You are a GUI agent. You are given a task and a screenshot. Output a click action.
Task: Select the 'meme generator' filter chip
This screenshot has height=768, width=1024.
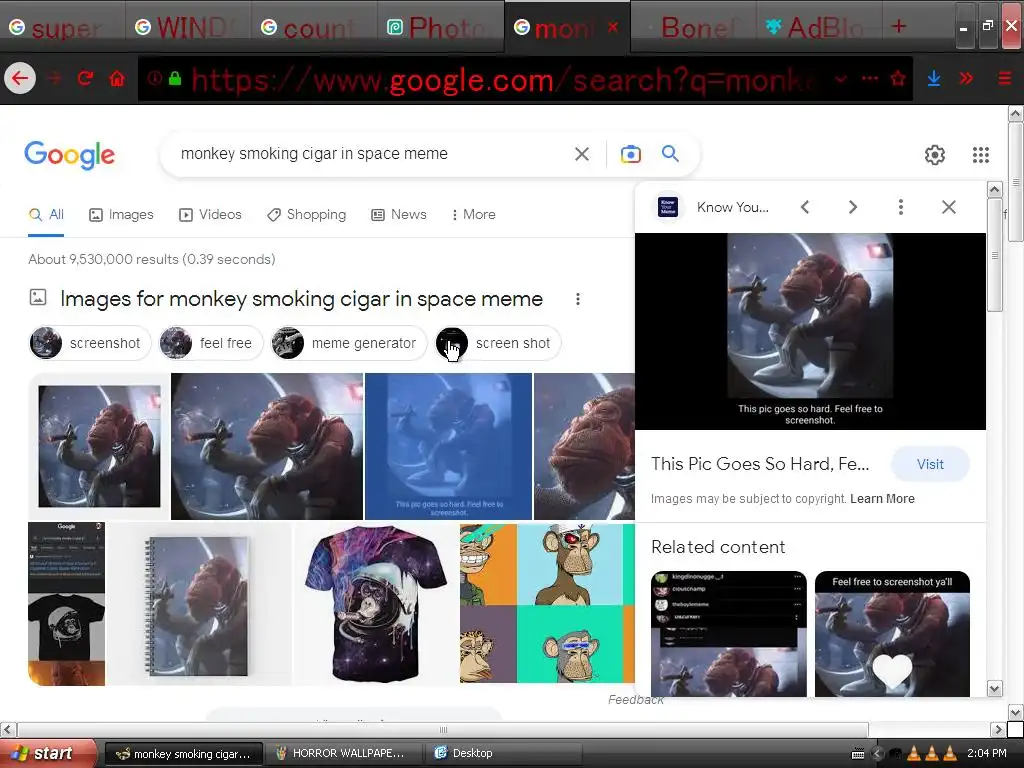click(x=349, y=343)
